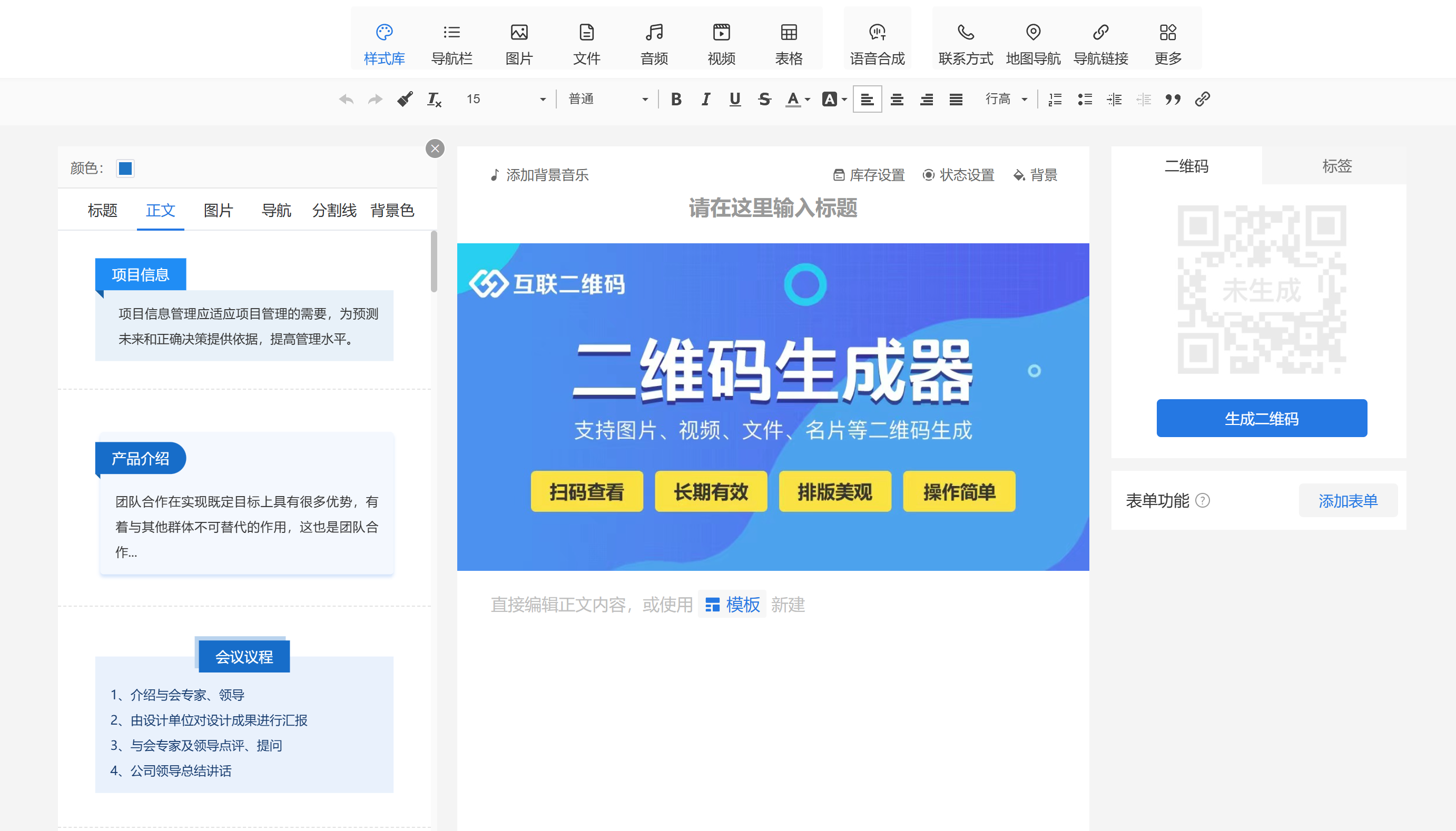Click the 生成二维码 button
The image size is (1456, 831).
coord(1261,418)
